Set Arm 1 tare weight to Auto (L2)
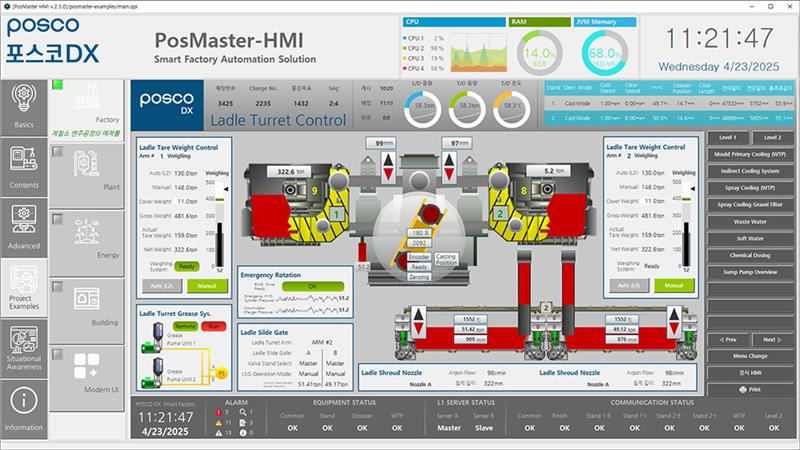 [162, 286]
